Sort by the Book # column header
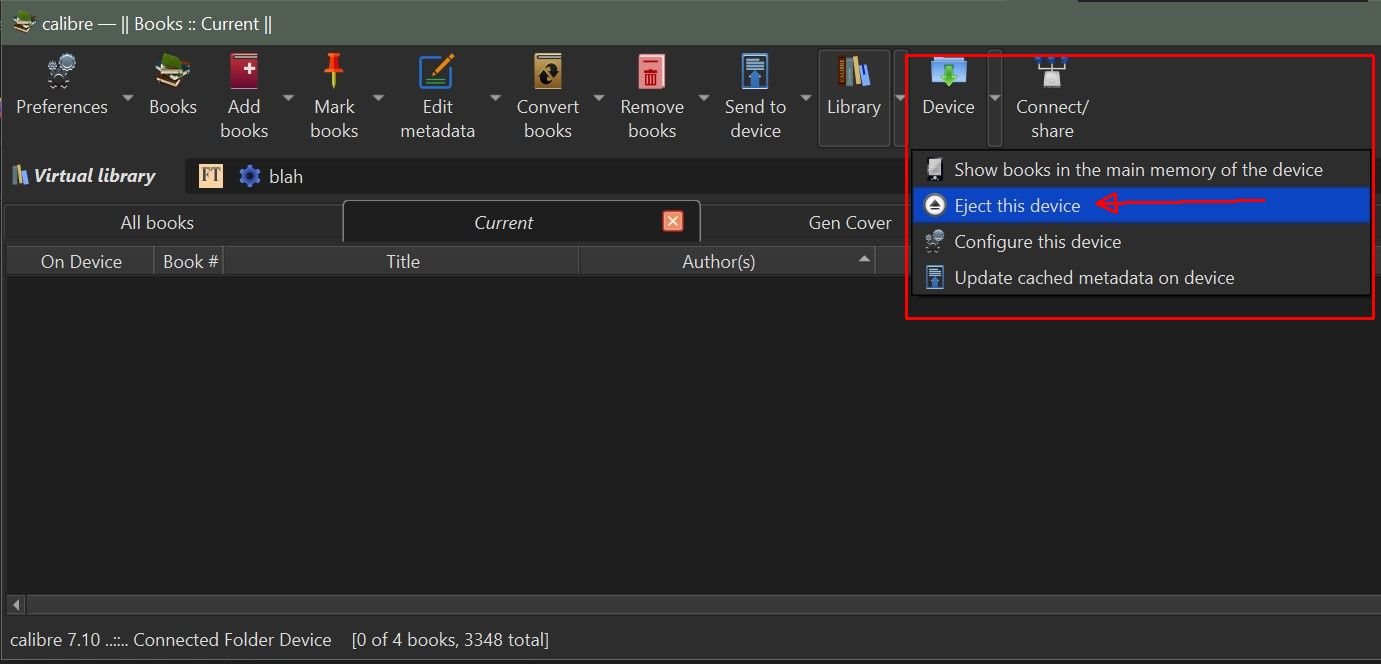 (190, 262)
